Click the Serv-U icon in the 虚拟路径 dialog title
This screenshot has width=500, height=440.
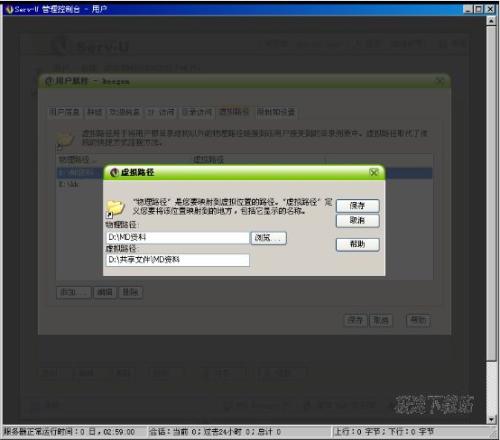114,172
